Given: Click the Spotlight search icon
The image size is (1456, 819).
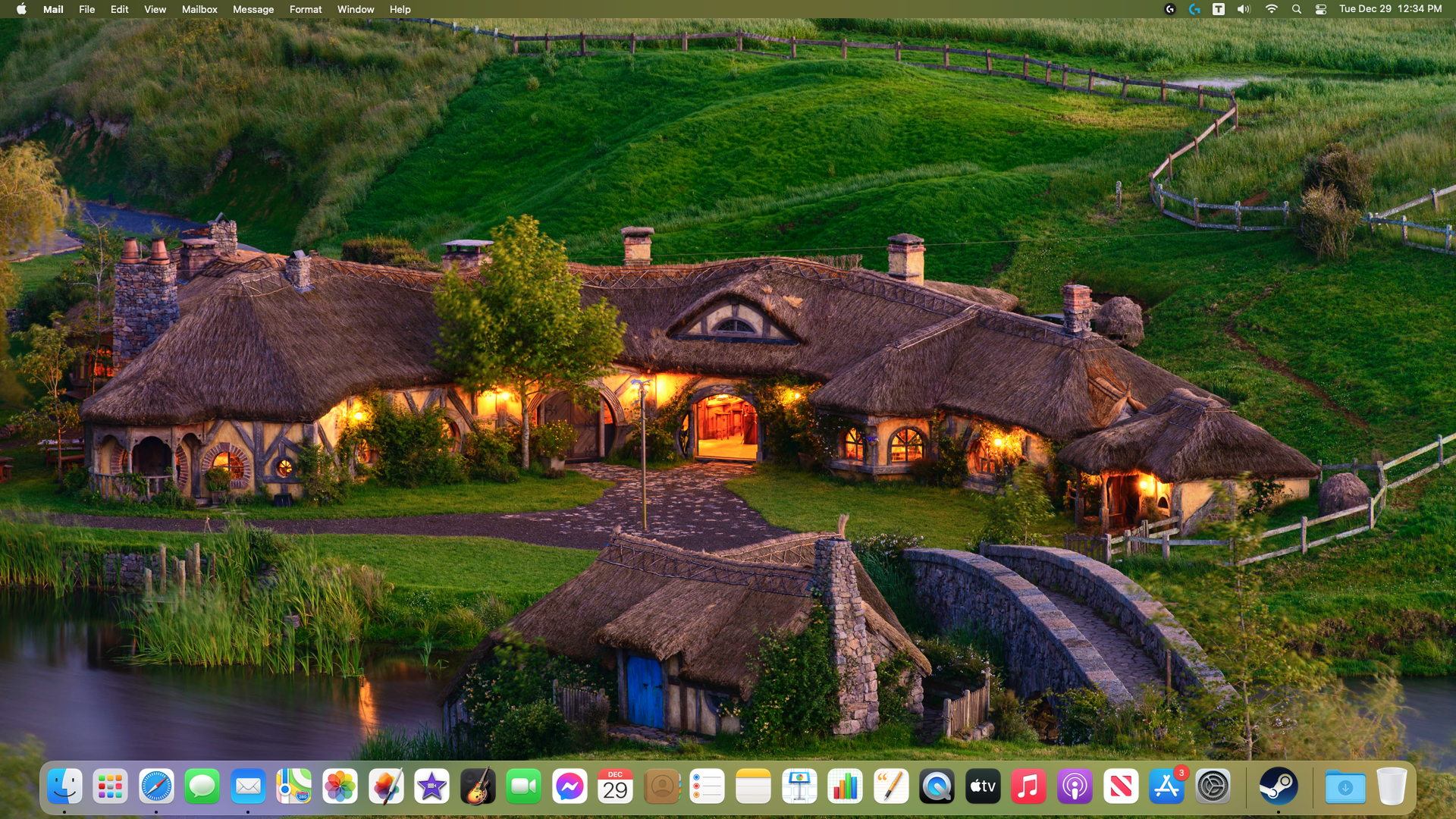Looking at the screenshot, I should click(1296, 9).
